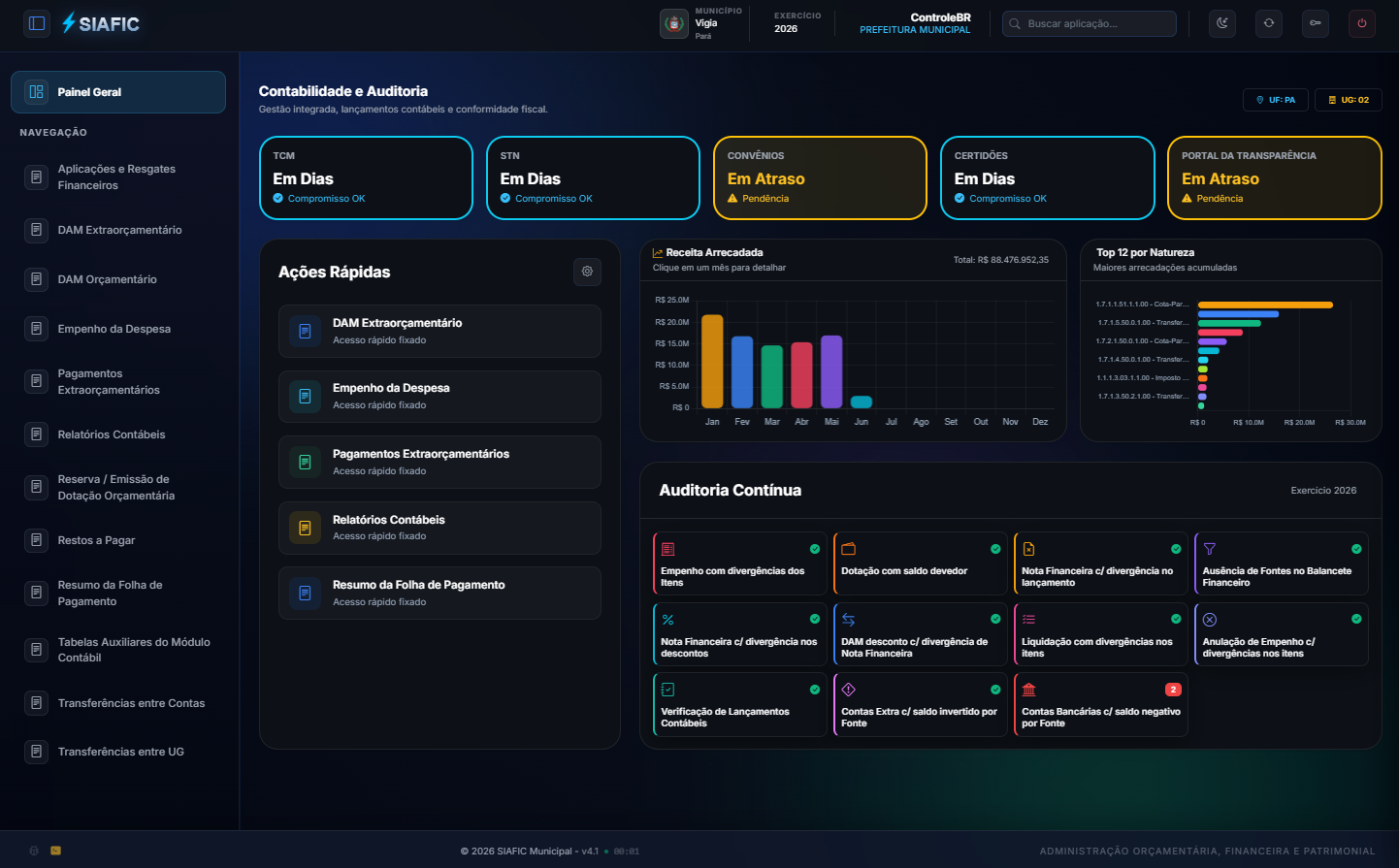Click the March green bar in Receita chart

(x=772, y=376)
